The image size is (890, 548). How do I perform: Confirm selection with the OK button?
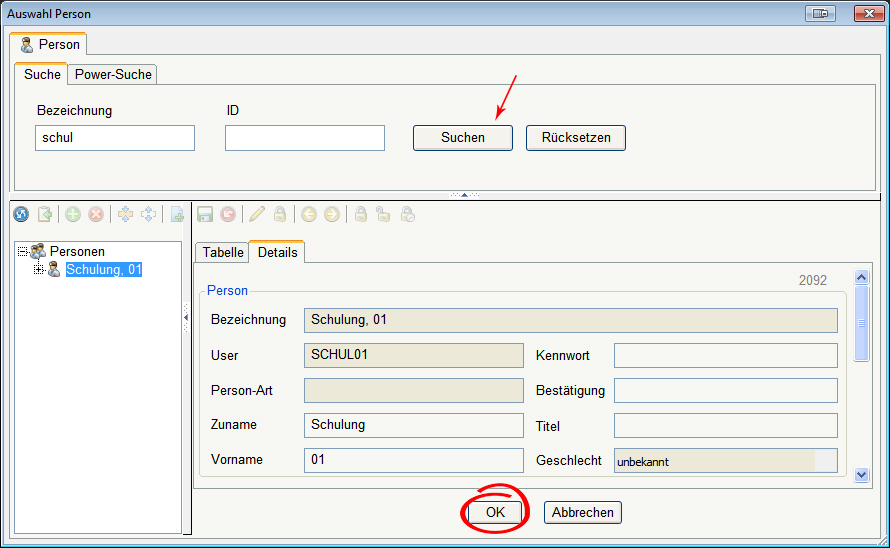496,512
